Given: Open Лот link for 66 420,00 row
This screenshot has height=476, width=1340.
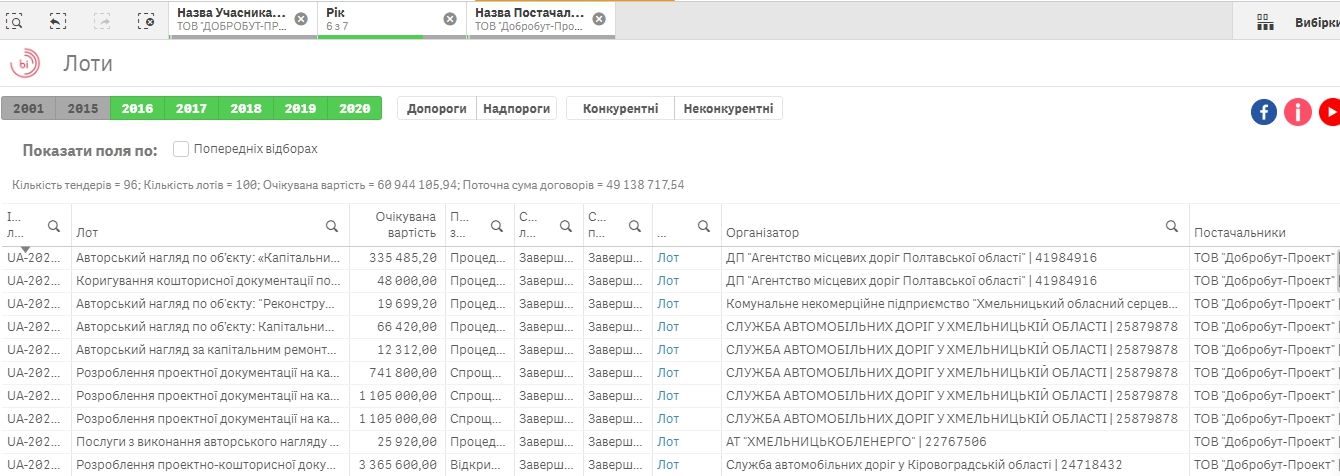Looking at the screenshot, I should pos(667,326).
